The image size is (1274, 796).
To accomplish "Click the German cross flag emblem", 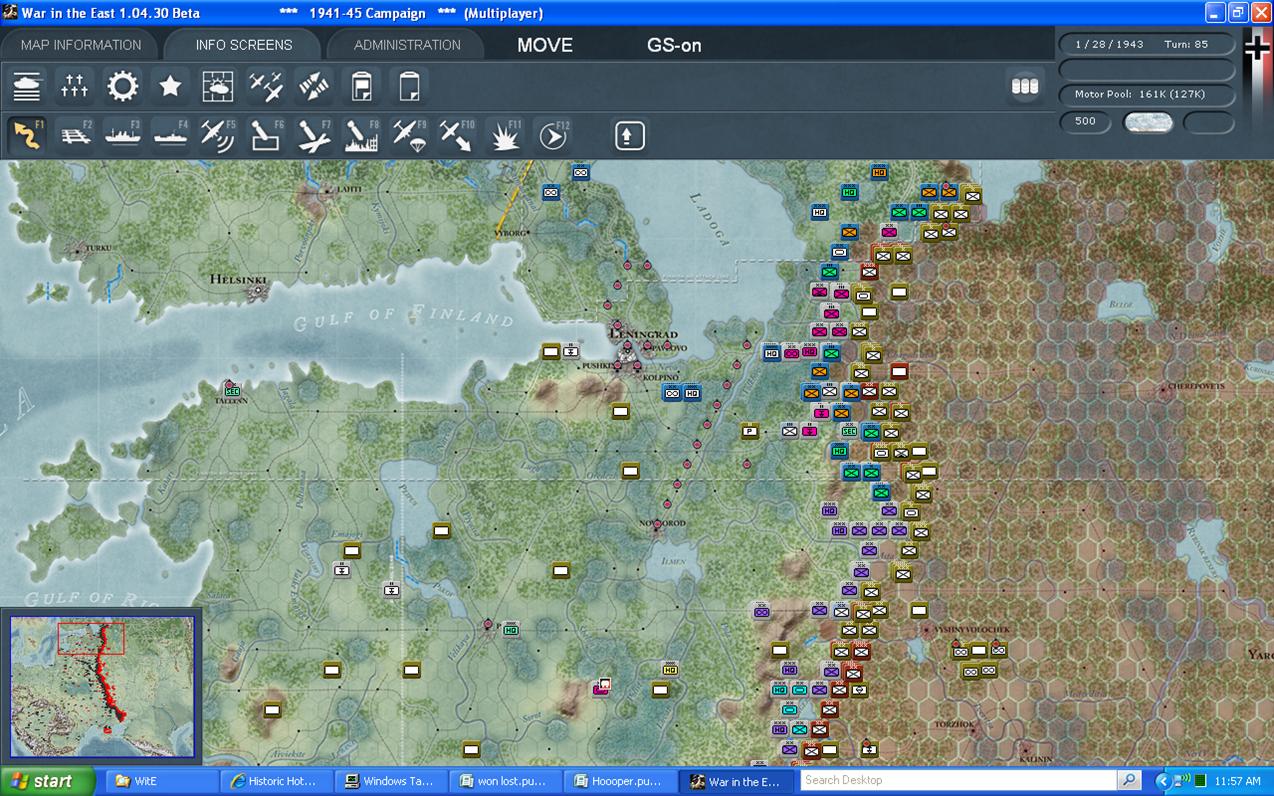I will pyautogui.click(x=1257, y=50).
